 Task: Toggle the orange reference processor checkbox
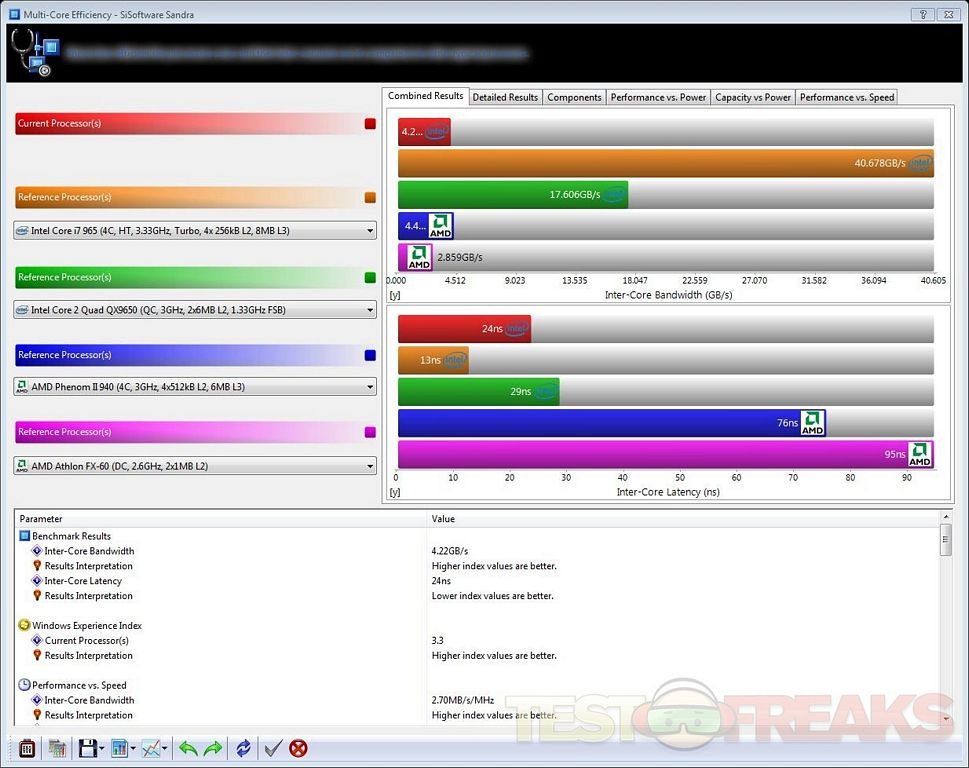tap(370, 198)
